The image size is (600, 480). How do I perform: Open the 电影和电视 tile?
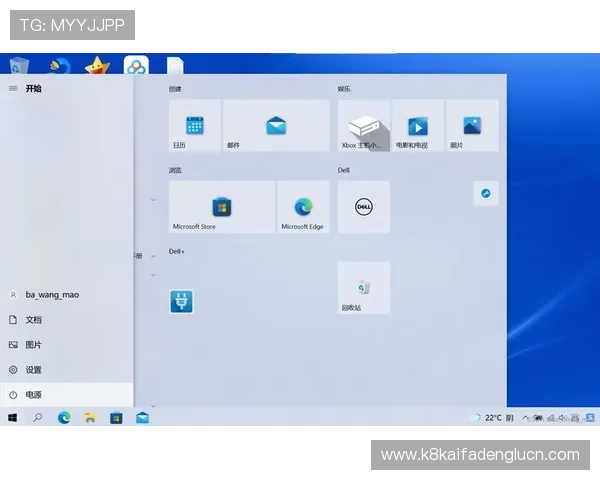(418, 126)
